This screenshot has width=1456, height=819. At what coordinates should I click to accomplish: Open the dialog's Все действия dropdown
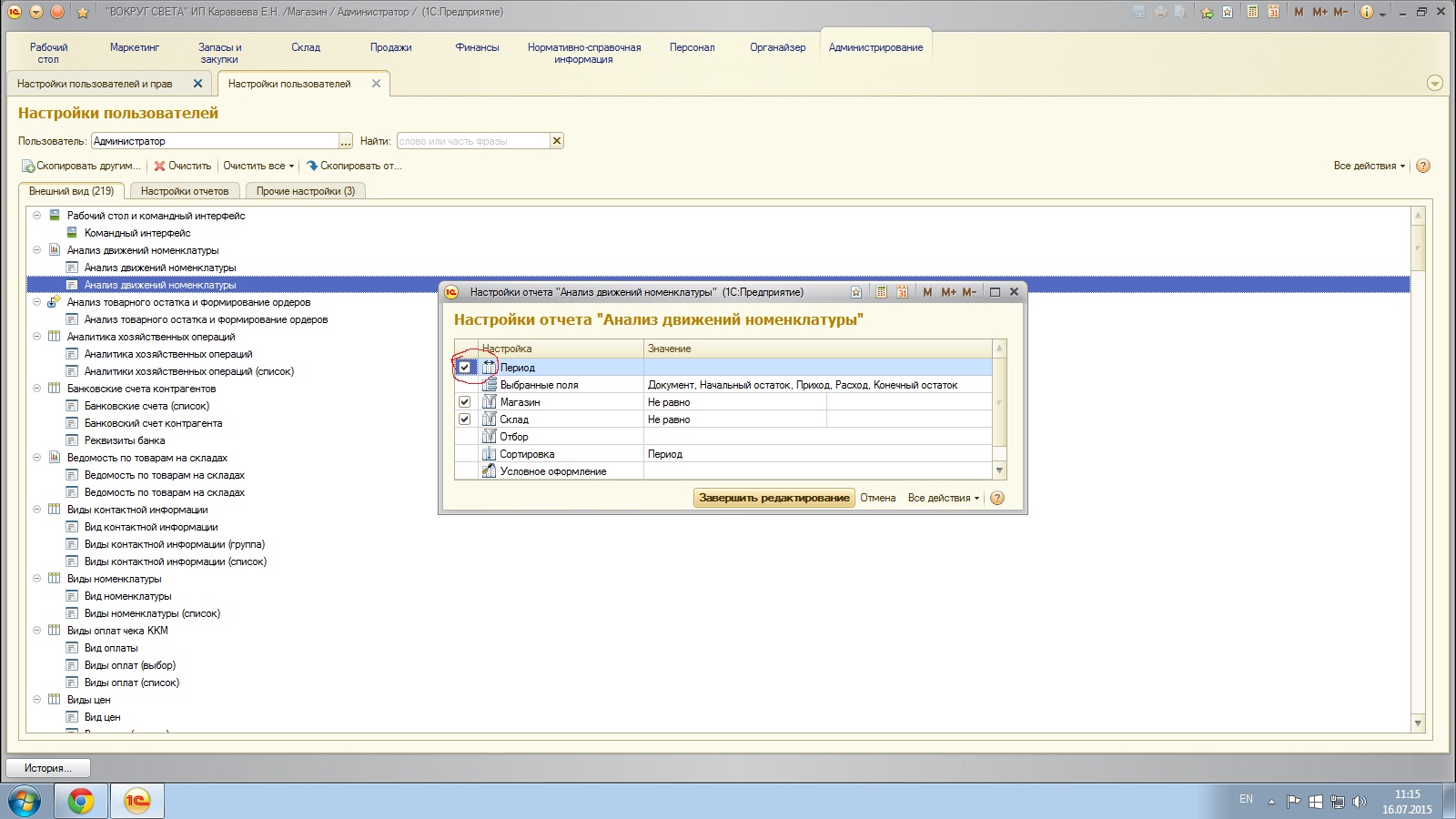pos(944,498)
